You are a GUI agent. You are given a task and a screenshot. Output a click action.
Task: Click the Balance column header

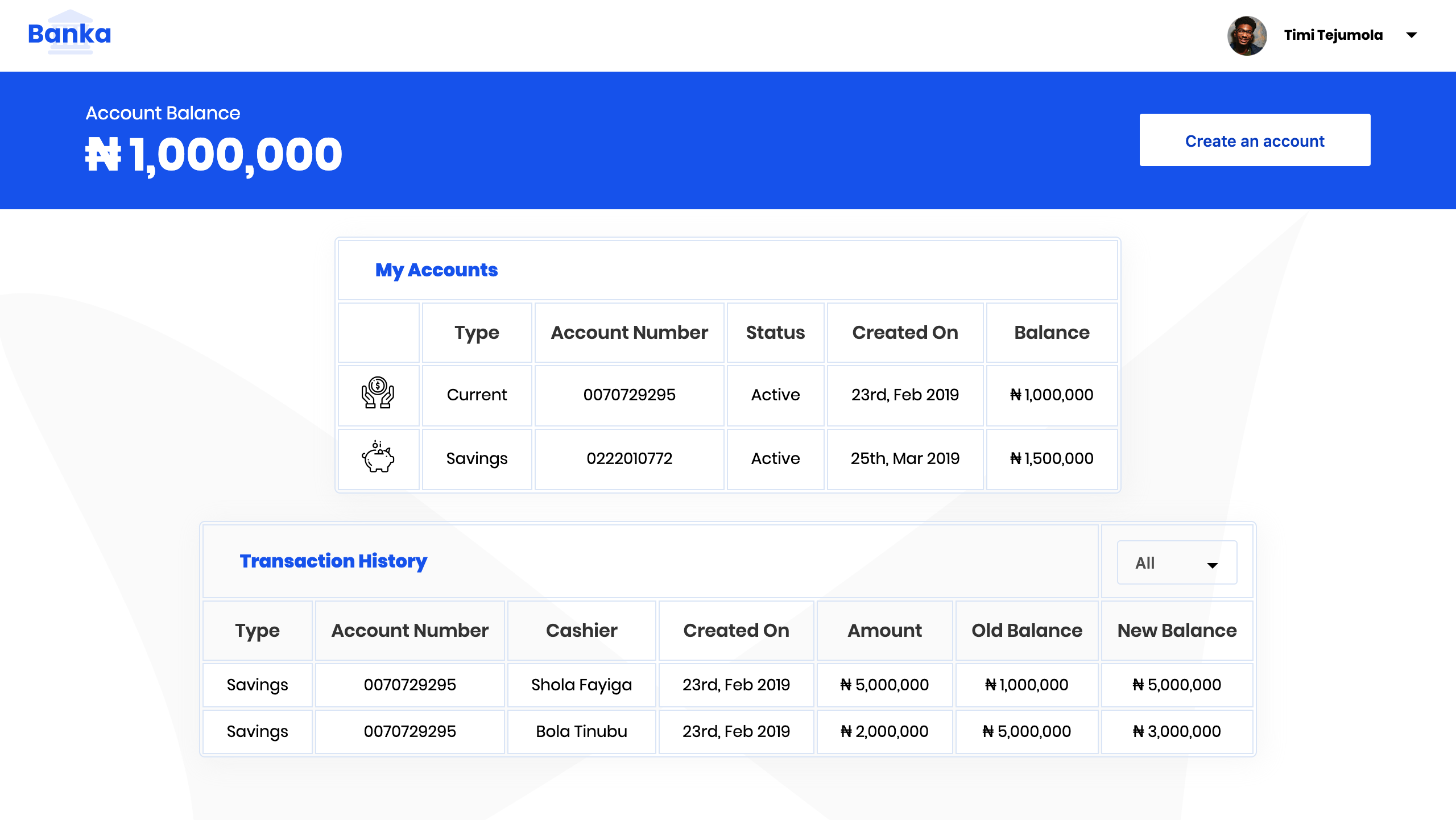click(1052, 333)
